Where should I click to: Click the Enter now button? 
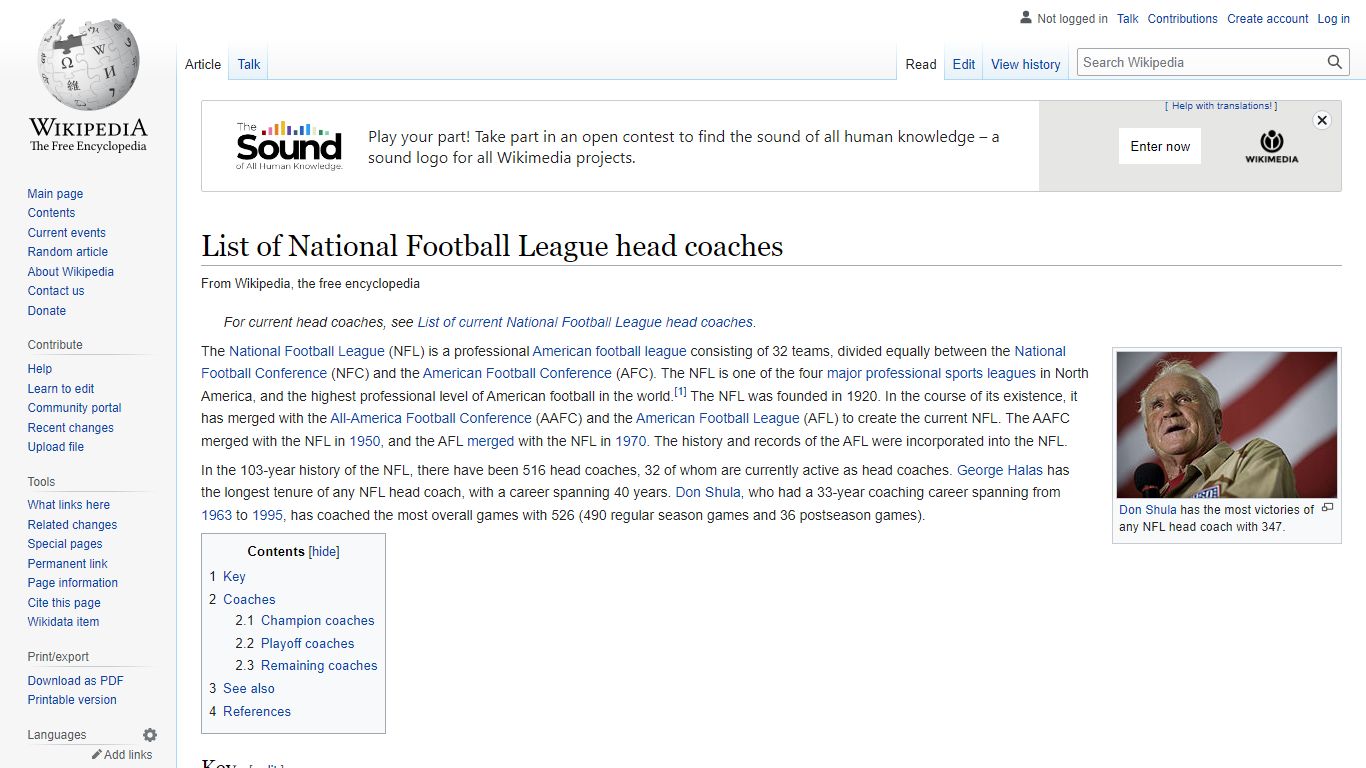coord(1160,146)
